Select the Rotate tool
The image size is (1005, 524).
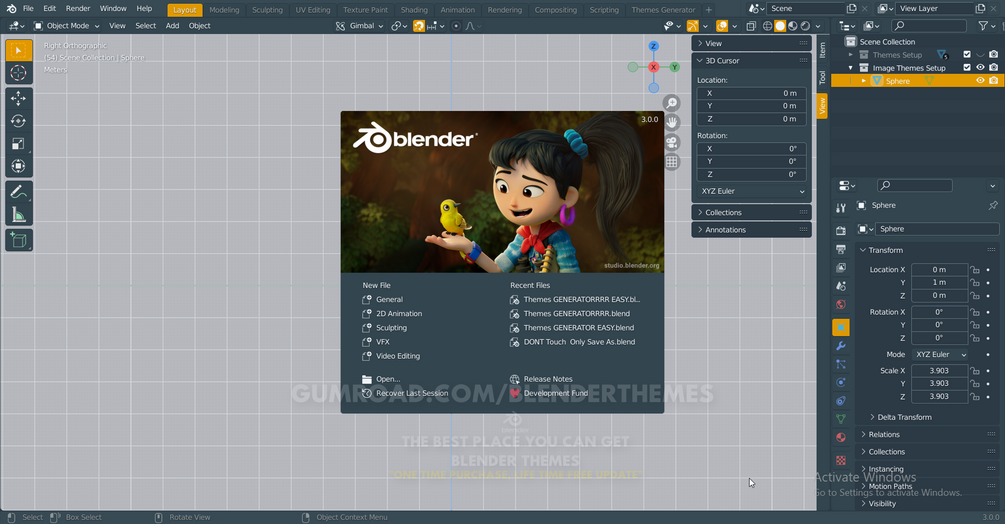tap(19, 120)
